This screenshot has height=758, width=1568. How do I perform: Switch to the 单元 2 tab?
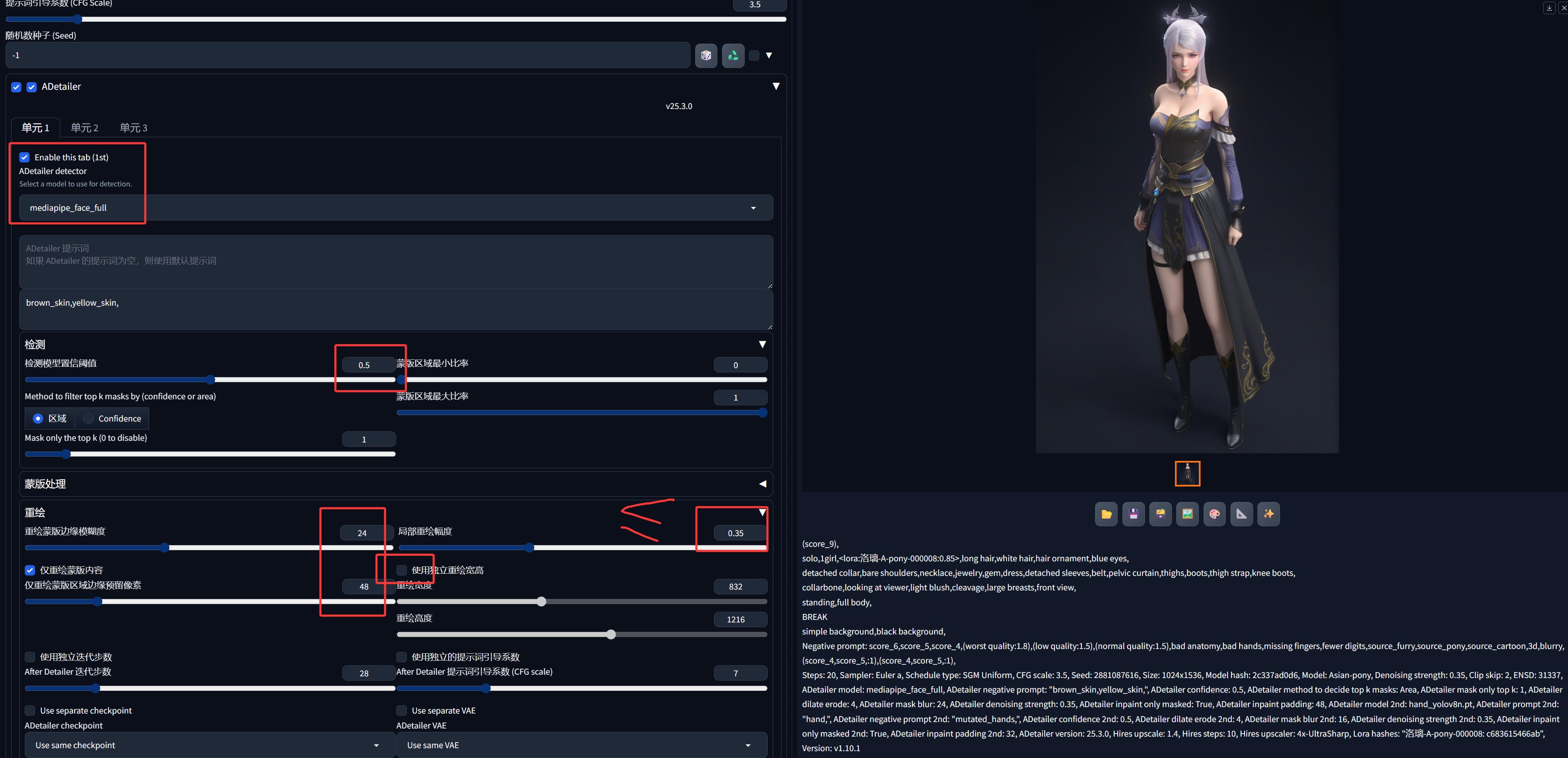pyautogui.click(x=84, y=128)
